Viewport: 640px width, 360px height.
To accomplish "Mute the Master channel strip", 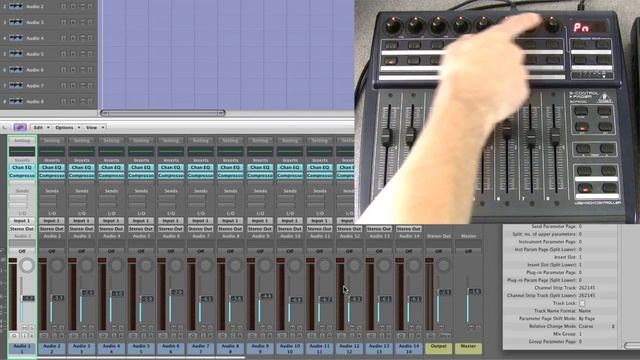I will pos(471,327).
